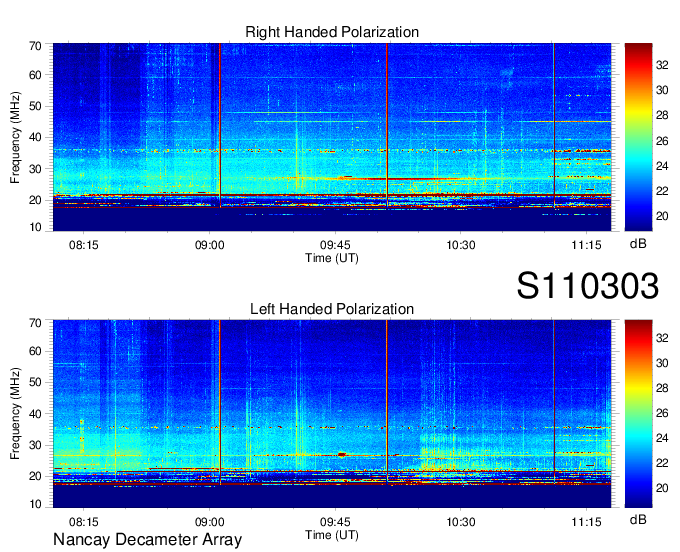This screenshot has width=680, height=552.
Task: Click the bottom colorbar's "dB" unit label
Action: click(x=638, y=520)
